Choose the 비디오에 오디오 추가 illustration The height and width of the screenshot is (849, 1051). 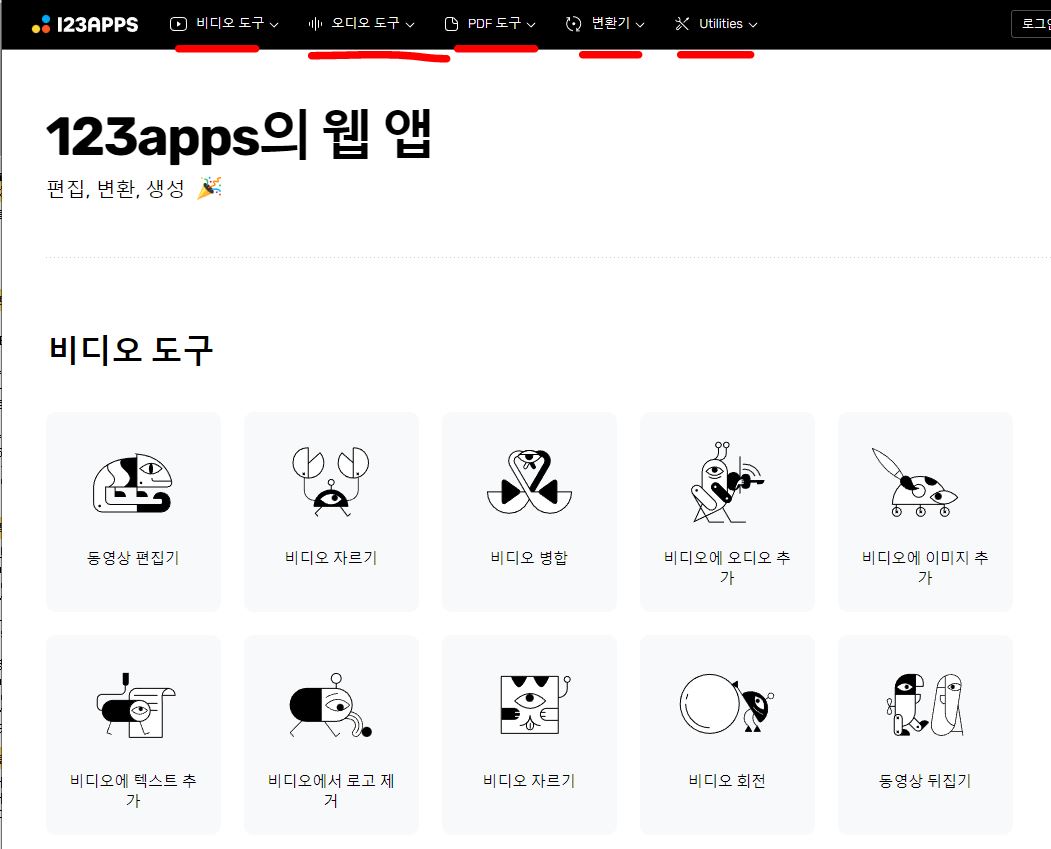coord(727,482)
